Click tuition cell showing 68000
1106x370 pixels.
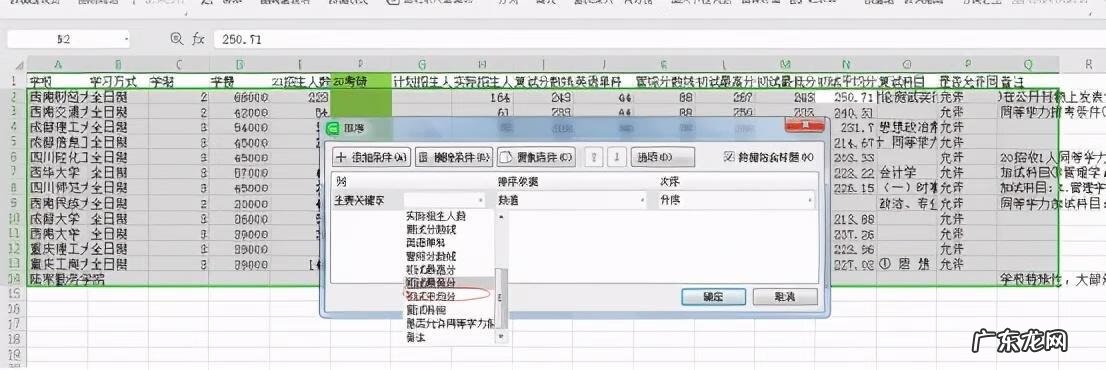click(239, 97)
